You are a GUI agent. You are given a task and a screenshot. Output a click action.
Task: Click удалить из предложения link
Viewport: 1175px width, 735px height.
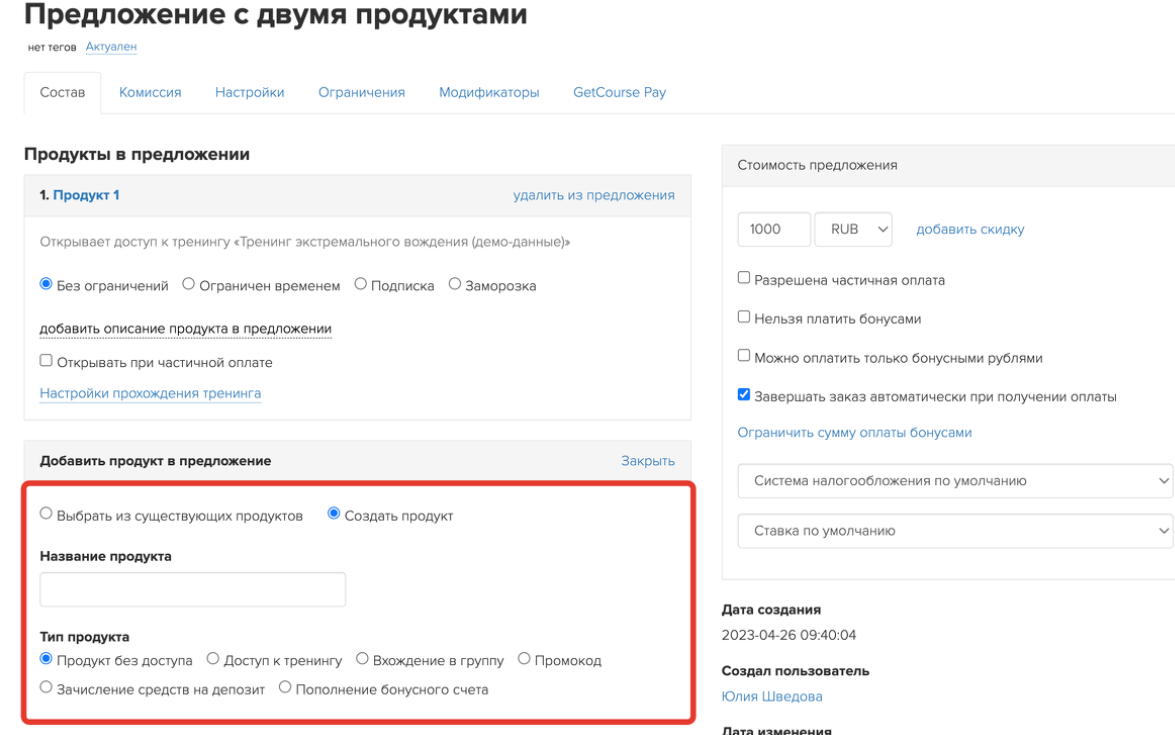tap(593, 195)
